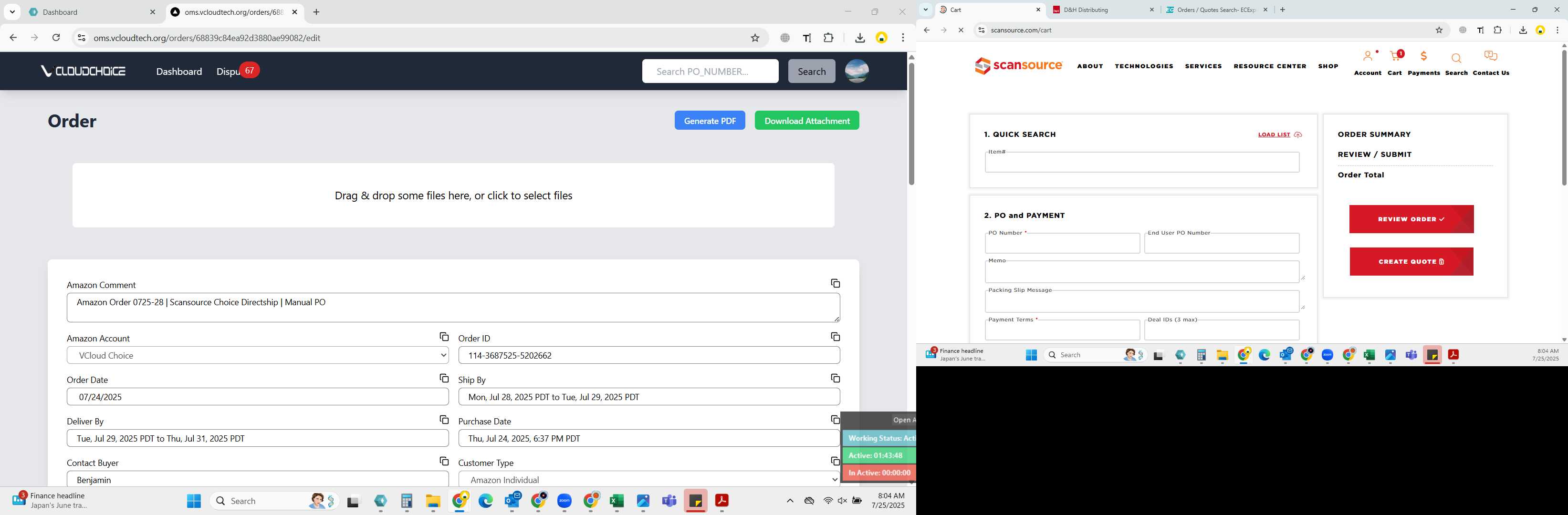Screen dimensions: 1568x515
Task: Open the user avatar in CloudChoice header
Action: pyautogui.click(x=857, y=71)
